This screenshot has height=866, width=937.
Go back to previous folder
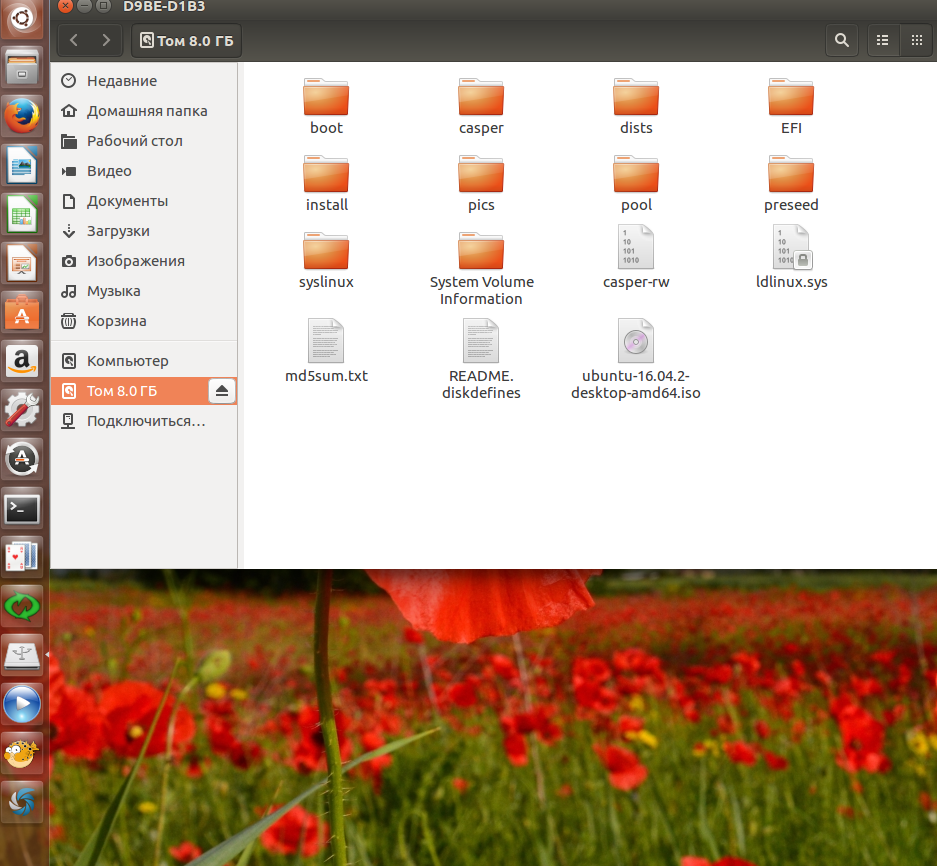pyautogui.click(x=75, y=41)
